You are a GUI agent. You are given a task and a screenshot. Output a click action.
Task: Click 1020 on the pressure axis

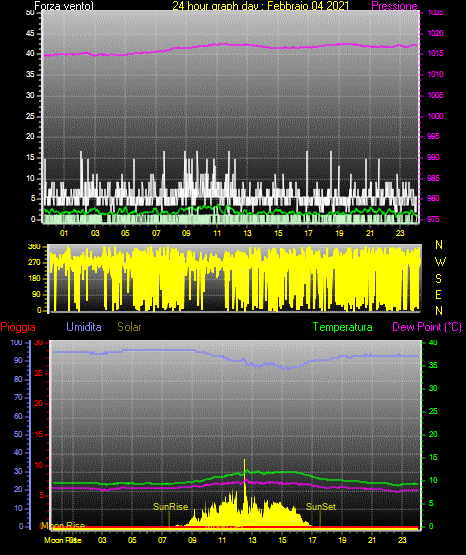(x=435, y=33)
